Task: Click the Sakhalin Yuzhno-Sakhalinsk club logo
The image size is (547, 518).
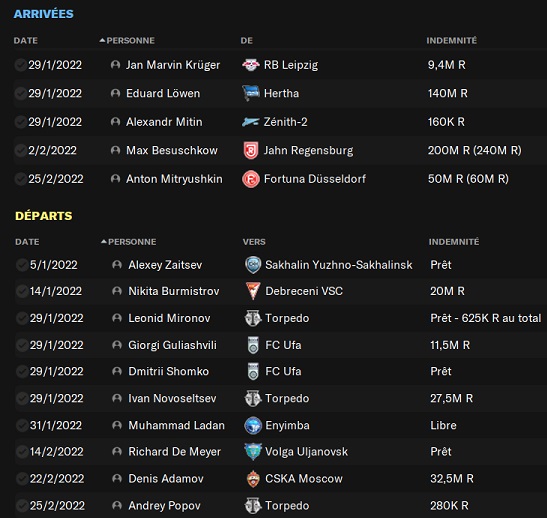Action: [x=253, y=265]
